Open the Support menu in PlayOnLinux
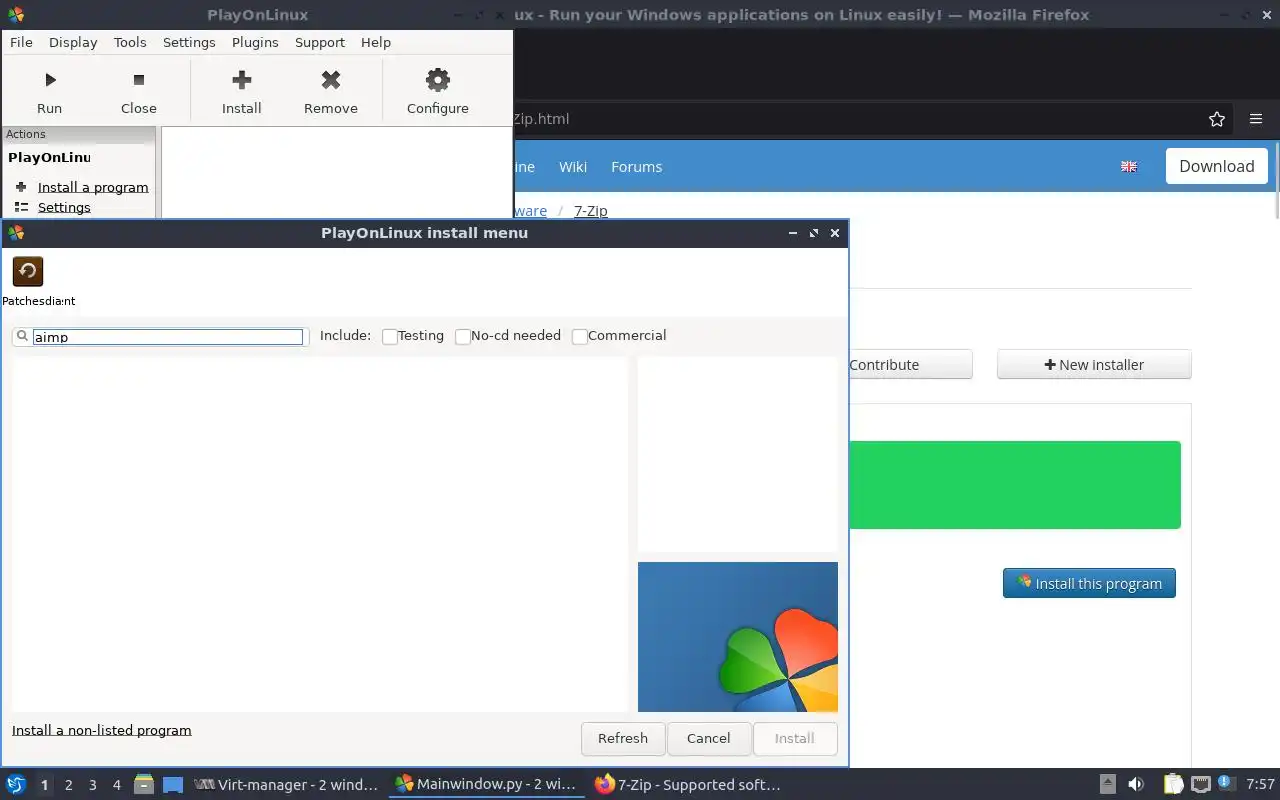Image resolution: width=1280 pixels, height=800 pixels. [x=320, y=42]
